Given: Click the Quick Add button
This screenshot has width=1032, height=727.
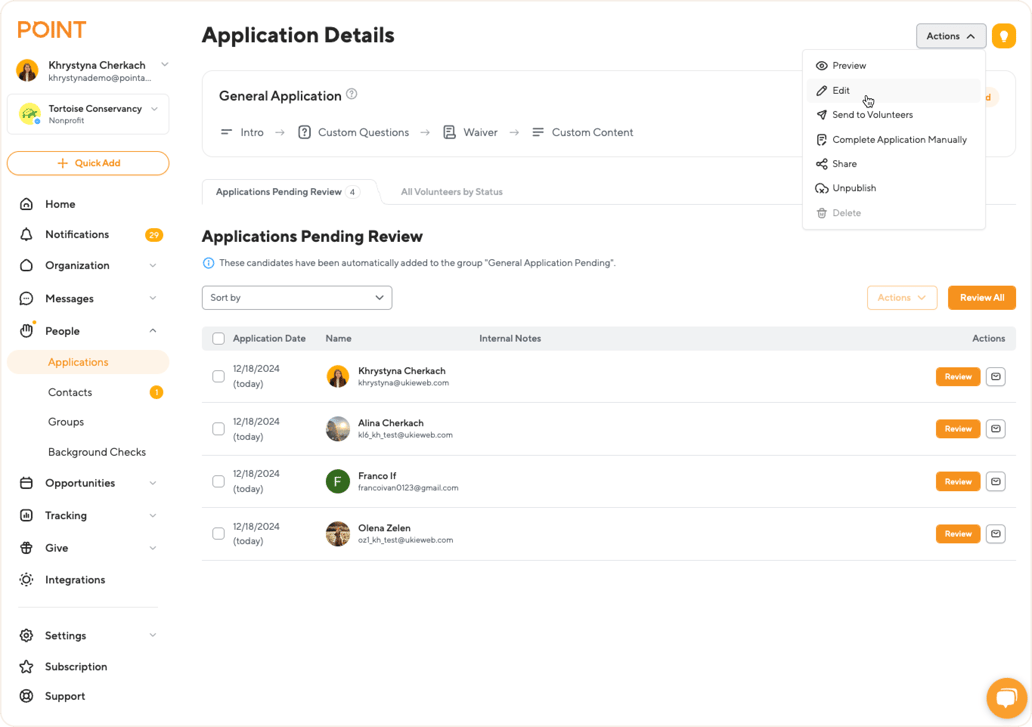Looking at the screenshot, I should 88,163.
